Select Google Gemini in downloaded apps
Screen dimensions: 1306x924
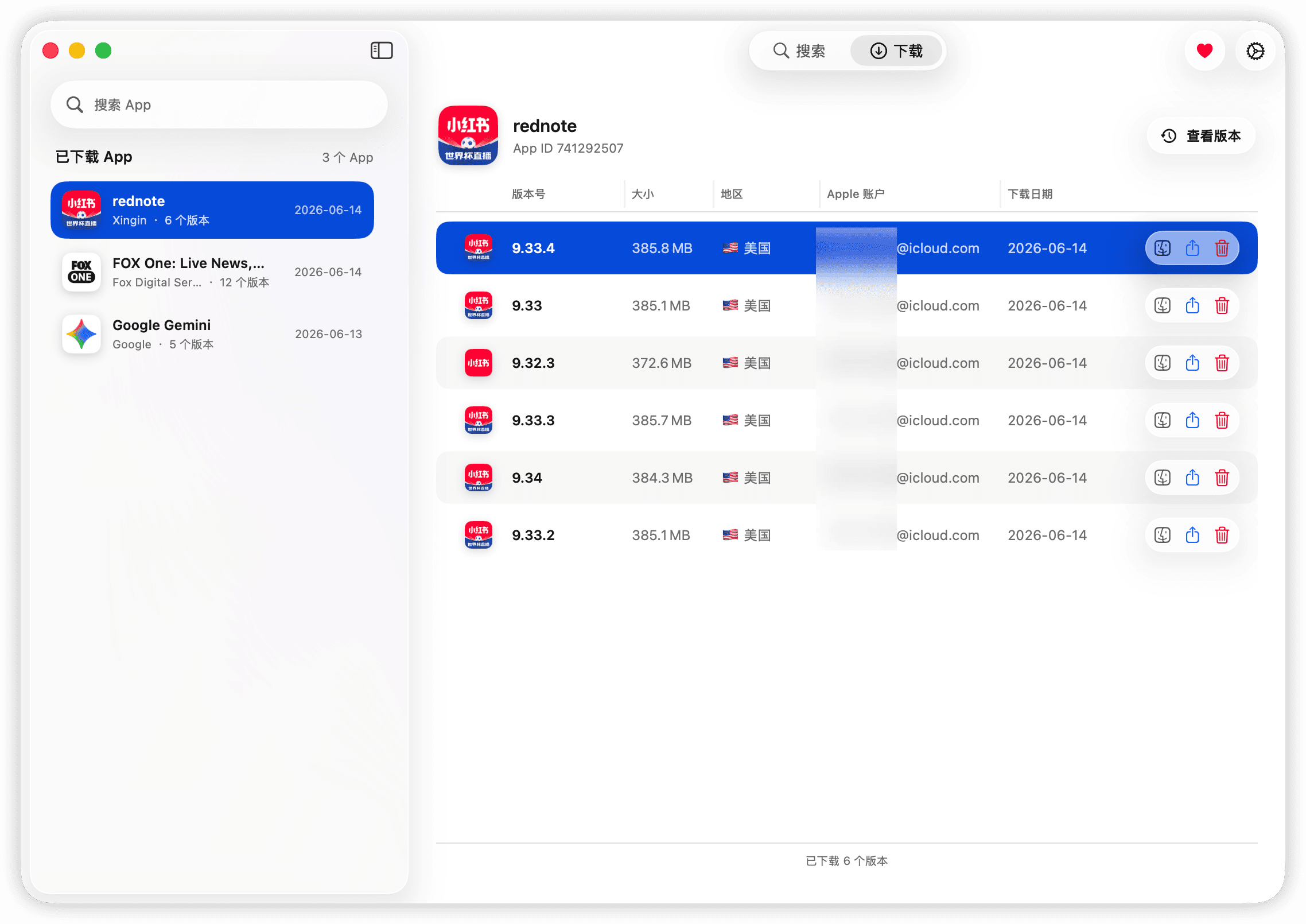click(x=212, y=334)
